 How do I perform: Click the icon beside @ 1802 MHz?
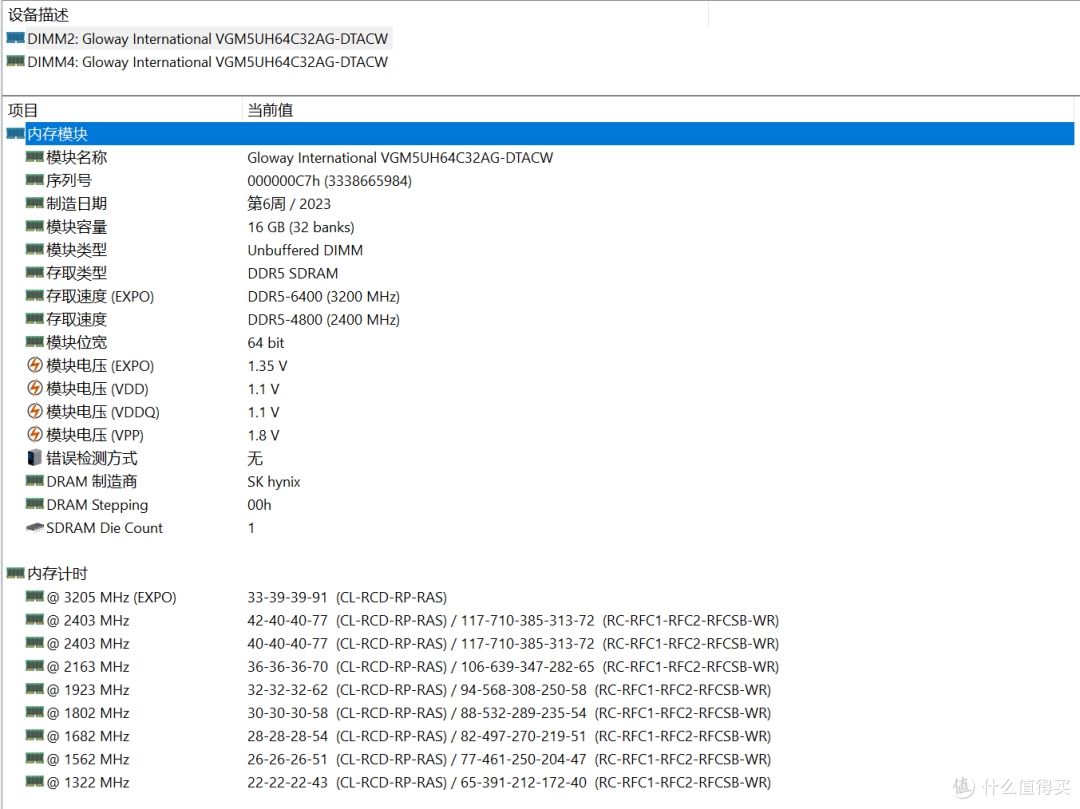[x=34, y=712]
